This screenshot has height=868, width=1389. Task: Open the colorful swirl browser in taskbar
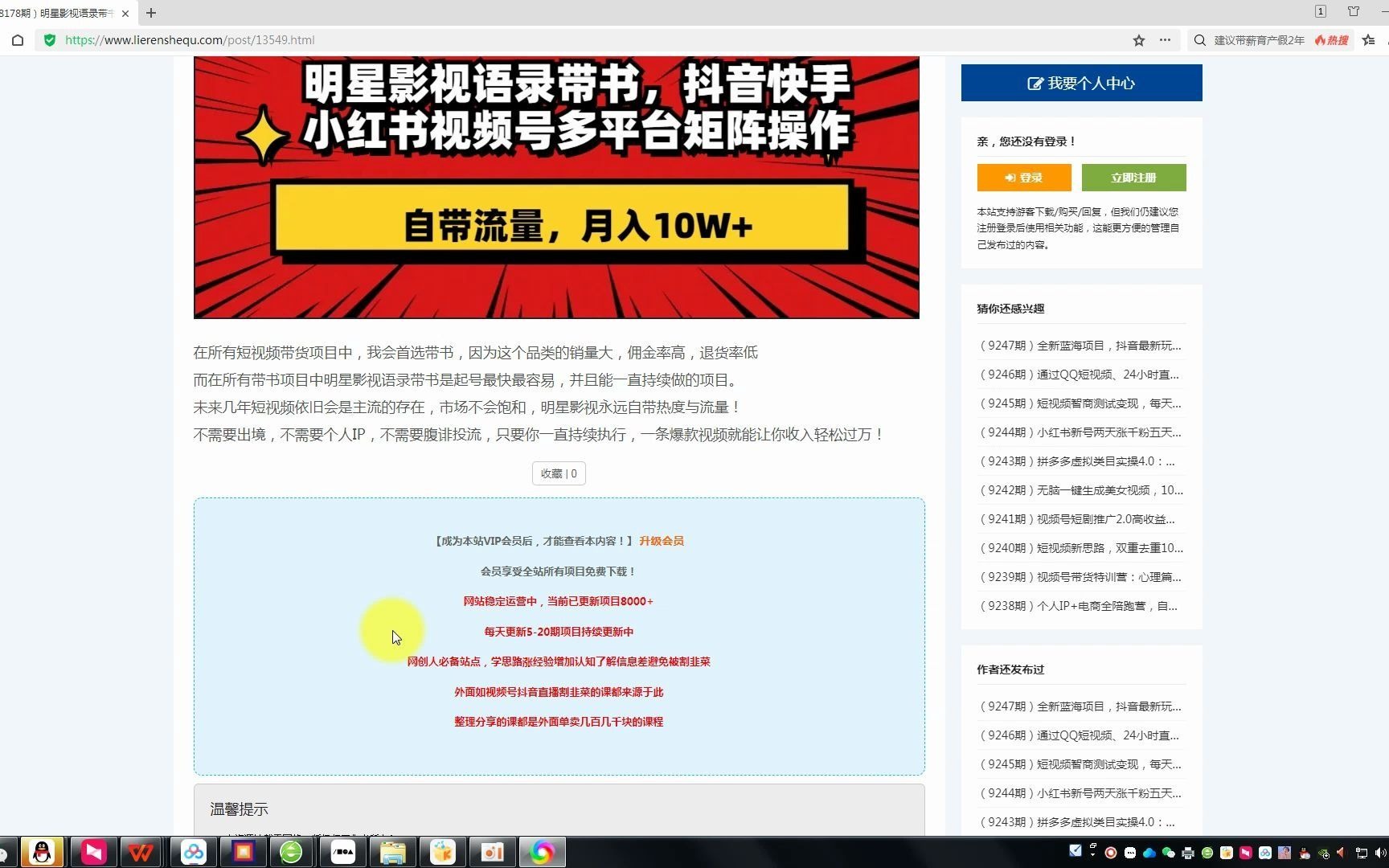point(543,852)
